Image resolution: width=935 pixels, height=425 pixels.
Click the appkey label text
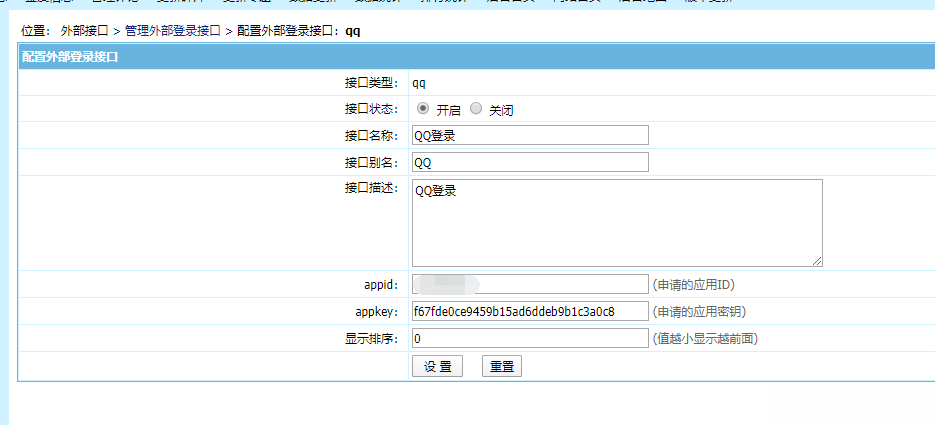point(376,312)
